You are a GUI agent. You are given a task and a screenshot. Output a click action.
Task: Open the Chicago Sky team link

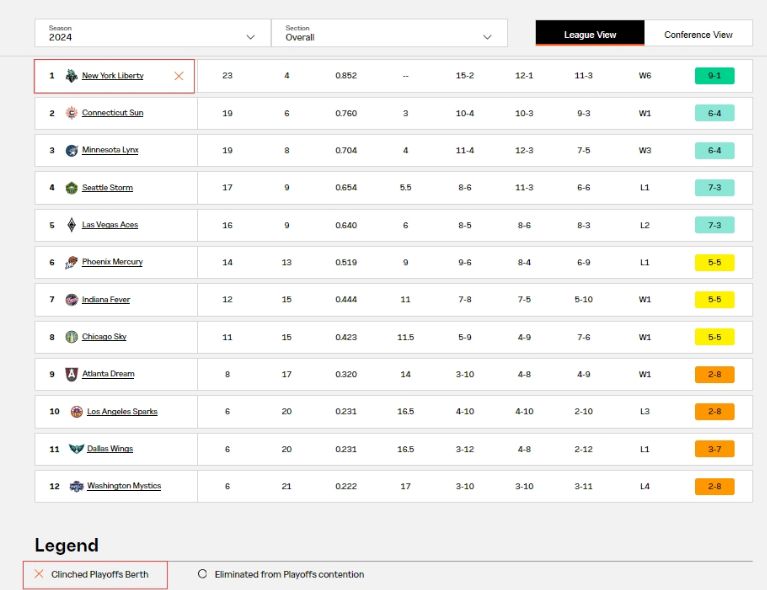coord(104,337)
